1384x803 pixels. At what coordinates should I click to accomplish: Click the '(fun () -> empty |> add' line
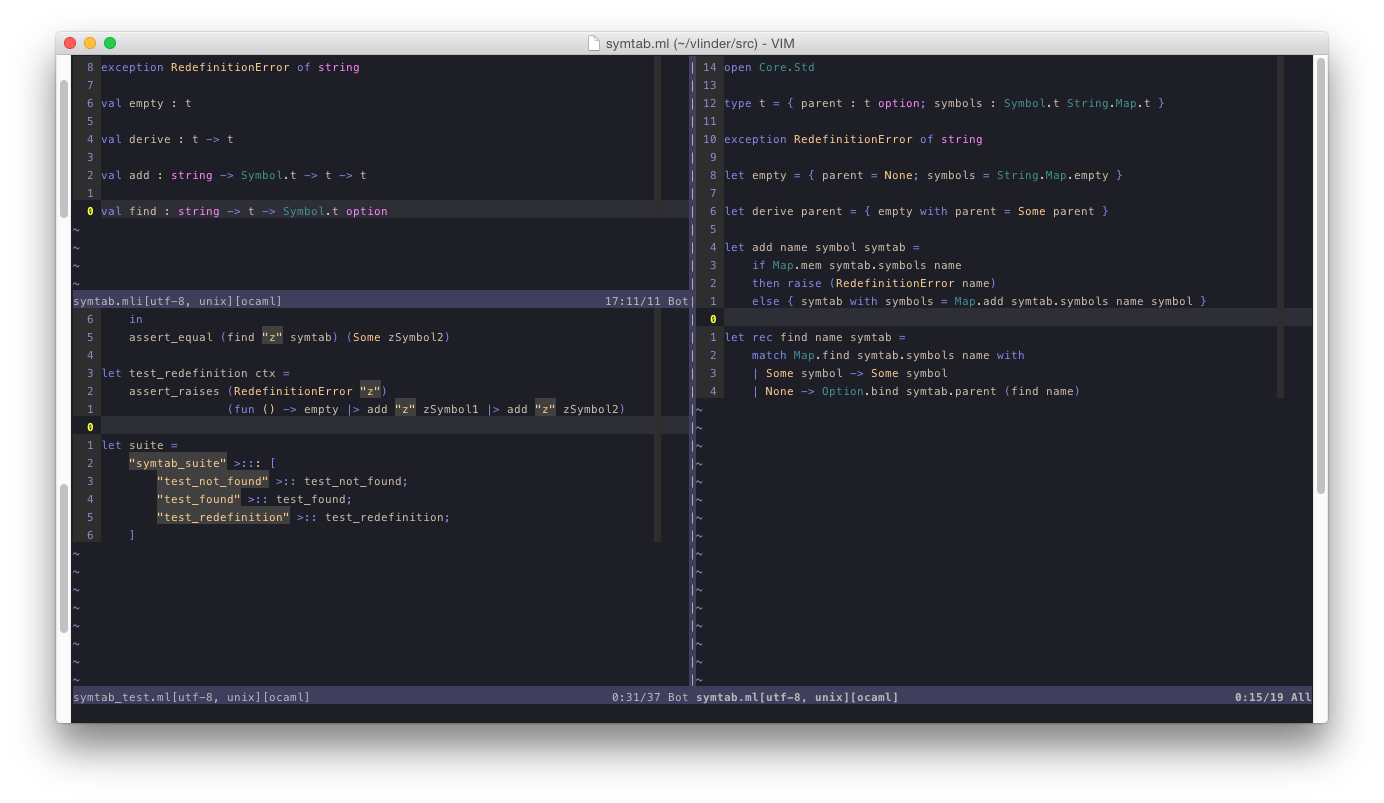click(x=426, y=409)
